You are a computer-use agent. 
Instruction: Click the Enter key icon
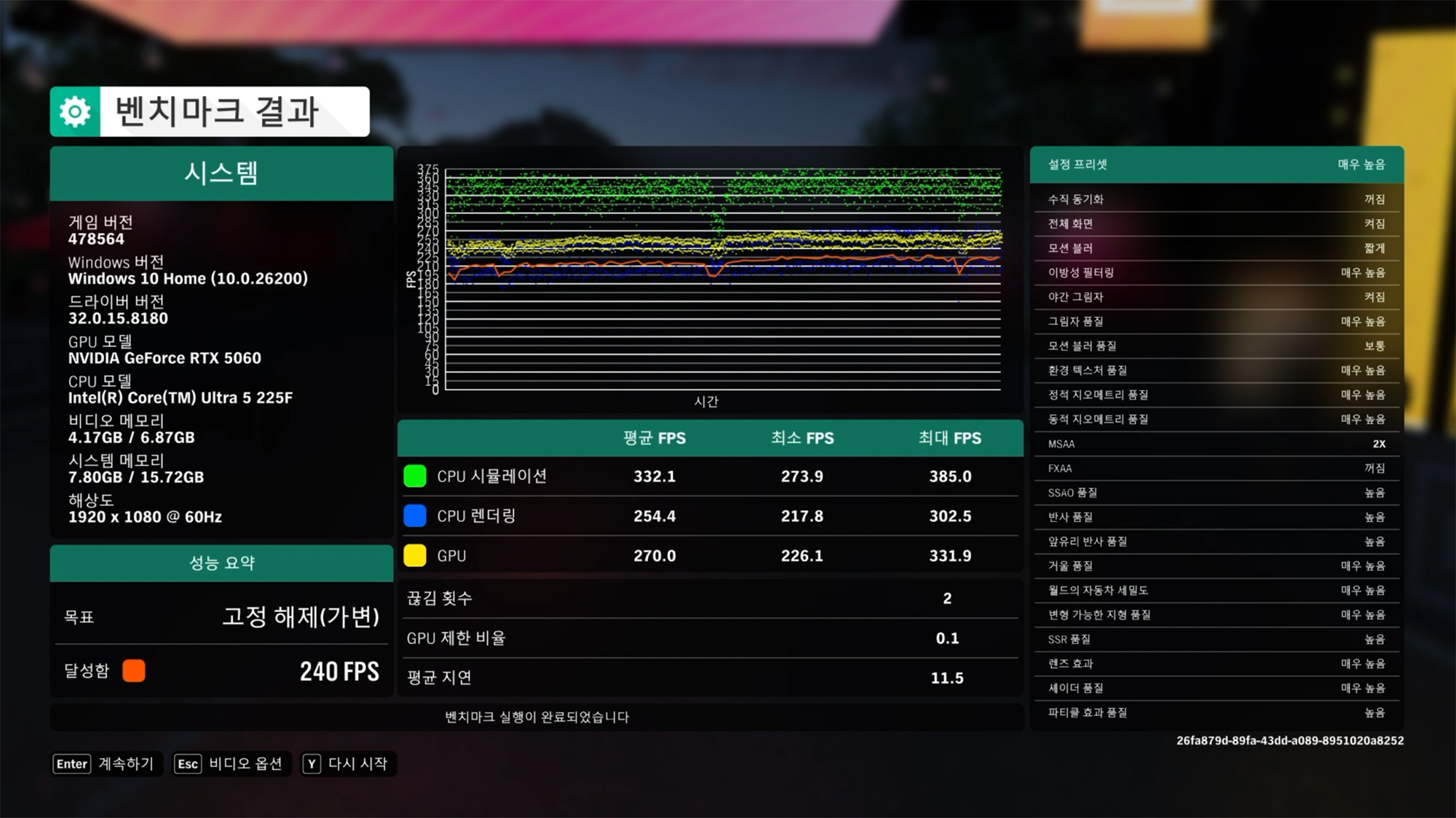point(72,763)
